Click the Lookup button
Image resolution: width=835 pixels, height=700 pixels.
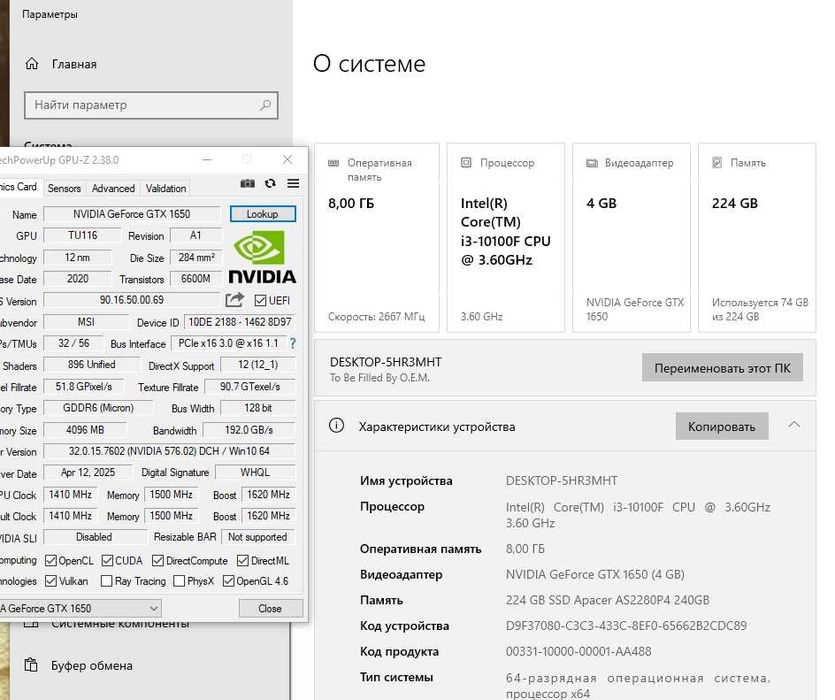click(263, 214)
